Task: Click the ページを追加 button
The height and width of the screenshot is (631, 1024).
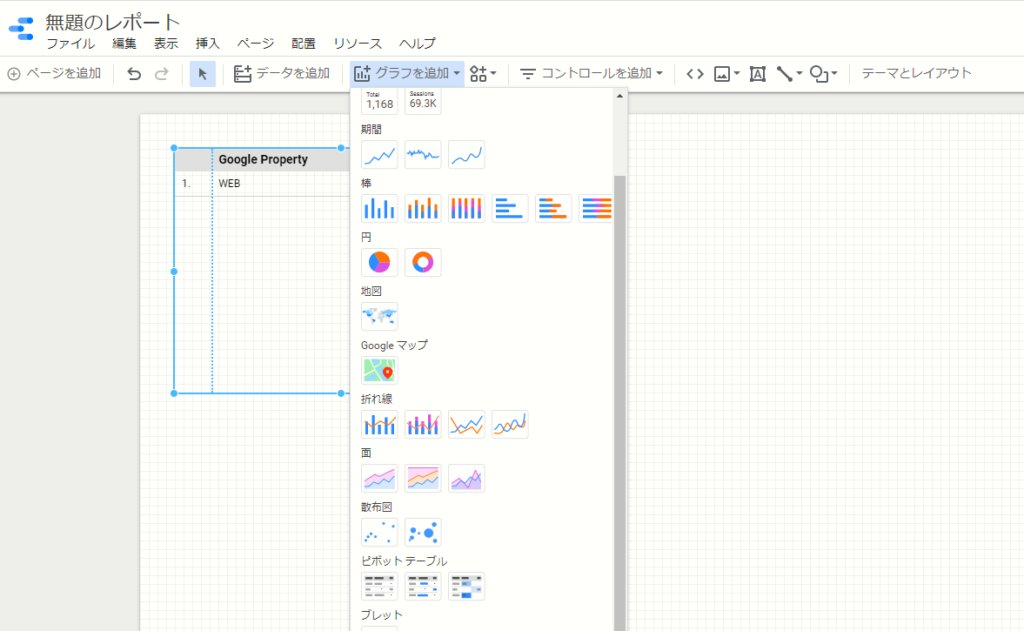Action: pyautogui.click(x=54, y=74)
